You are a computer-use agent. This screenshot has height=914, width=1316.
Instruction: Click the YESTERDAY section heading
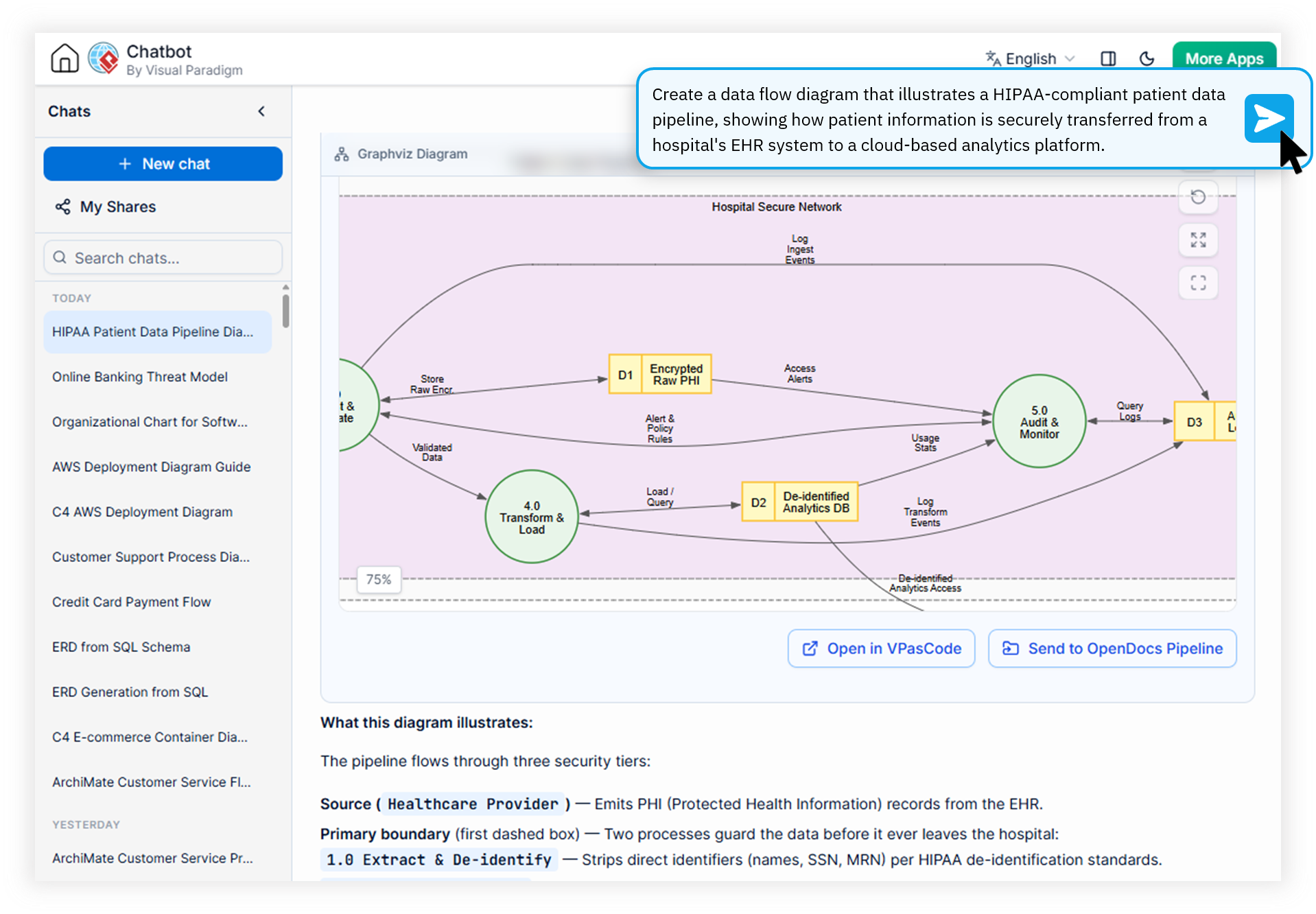click(86, 825)
